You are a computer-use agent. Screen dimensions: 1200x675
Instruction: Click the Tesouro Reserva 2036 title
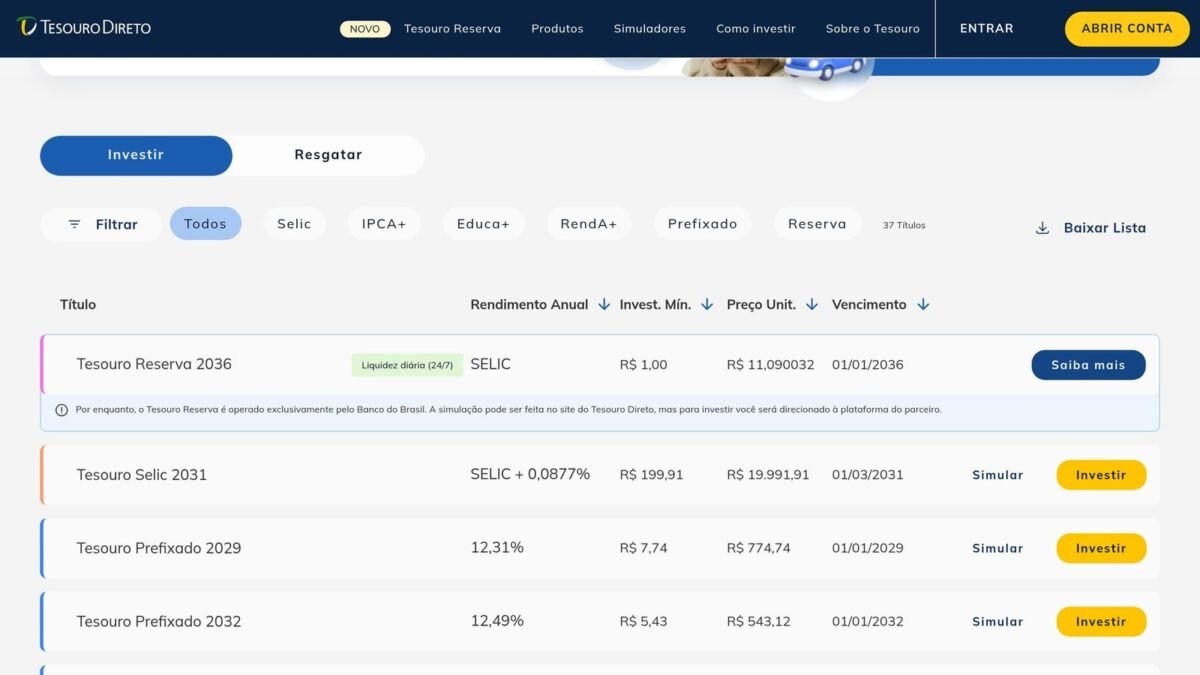[154, 364]
